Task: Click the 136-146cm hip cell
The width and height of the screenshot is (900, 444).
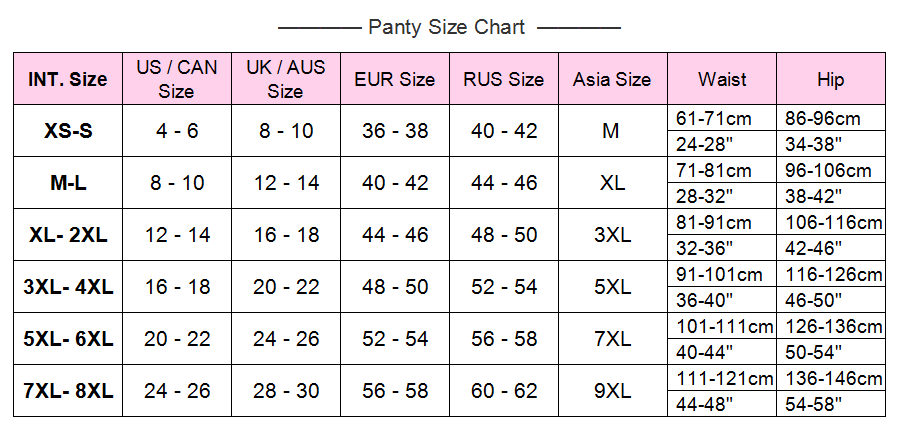Action: (x=831, y=378)
